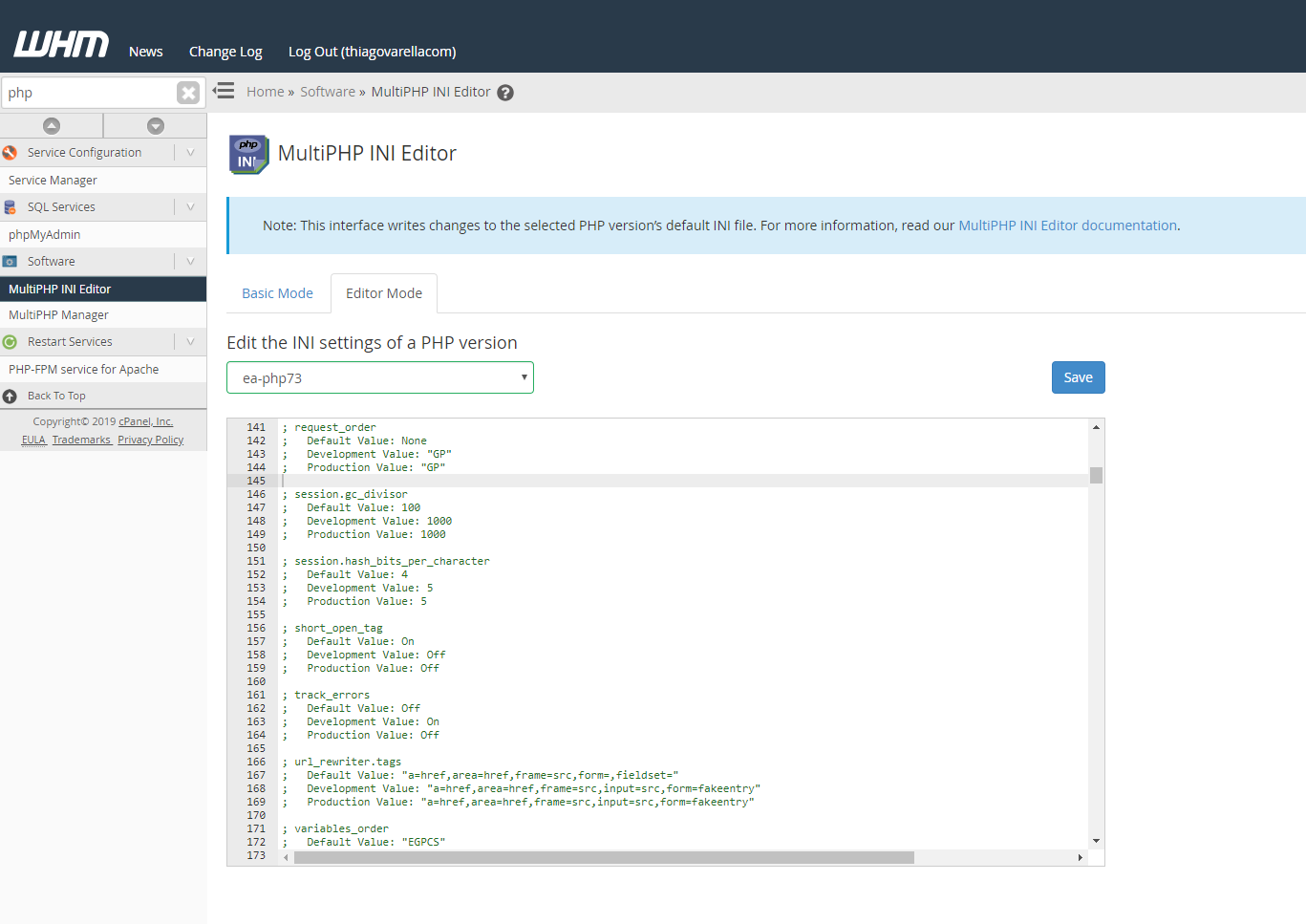Click the '; variables_order' line
The width and height of the screenshot is (1306, 924).
tap(335, 828)
